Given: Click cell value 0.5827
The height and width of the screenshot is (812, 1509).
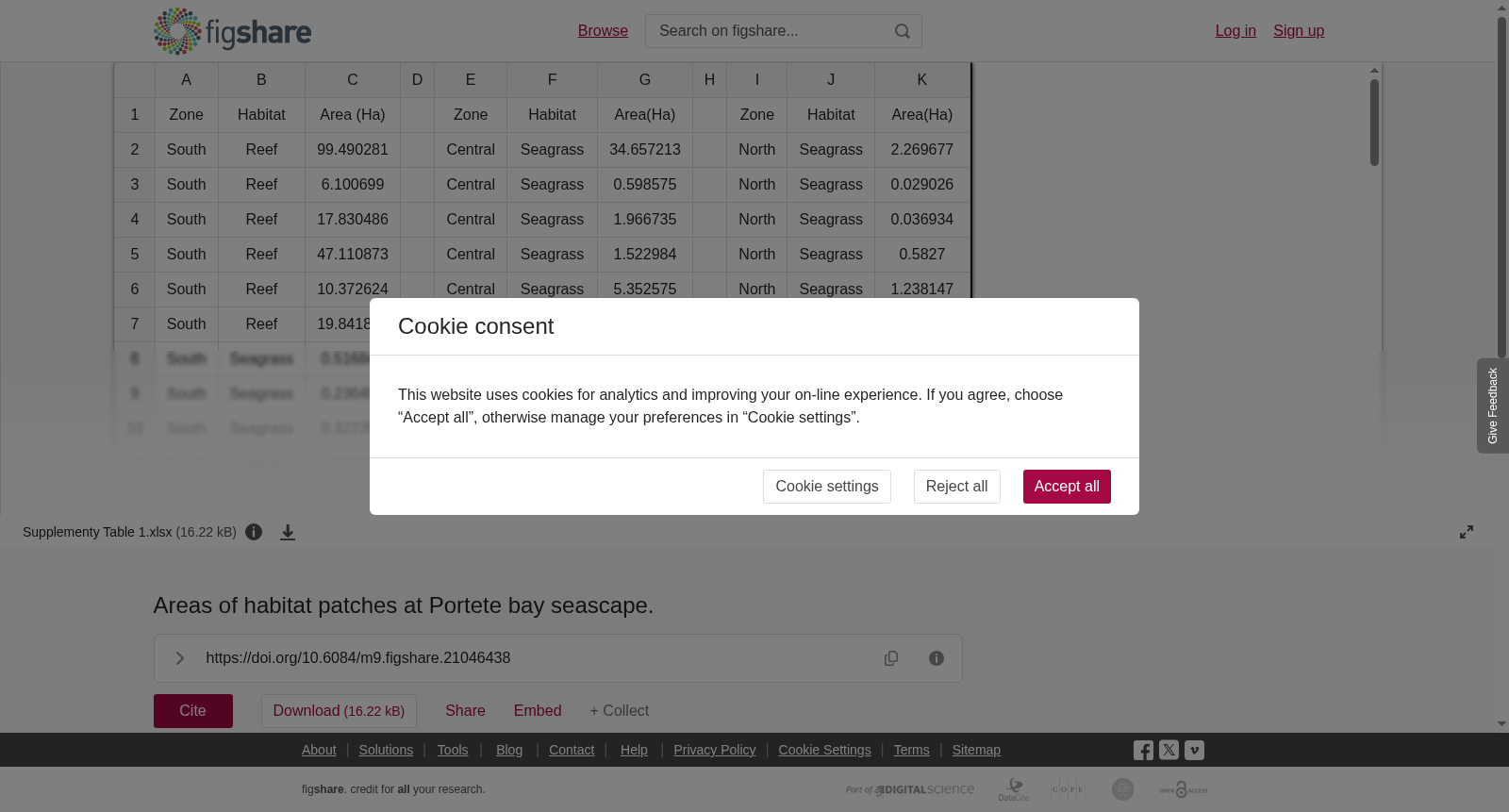Looking at the screenshot, I should click(x=922, y=255).
